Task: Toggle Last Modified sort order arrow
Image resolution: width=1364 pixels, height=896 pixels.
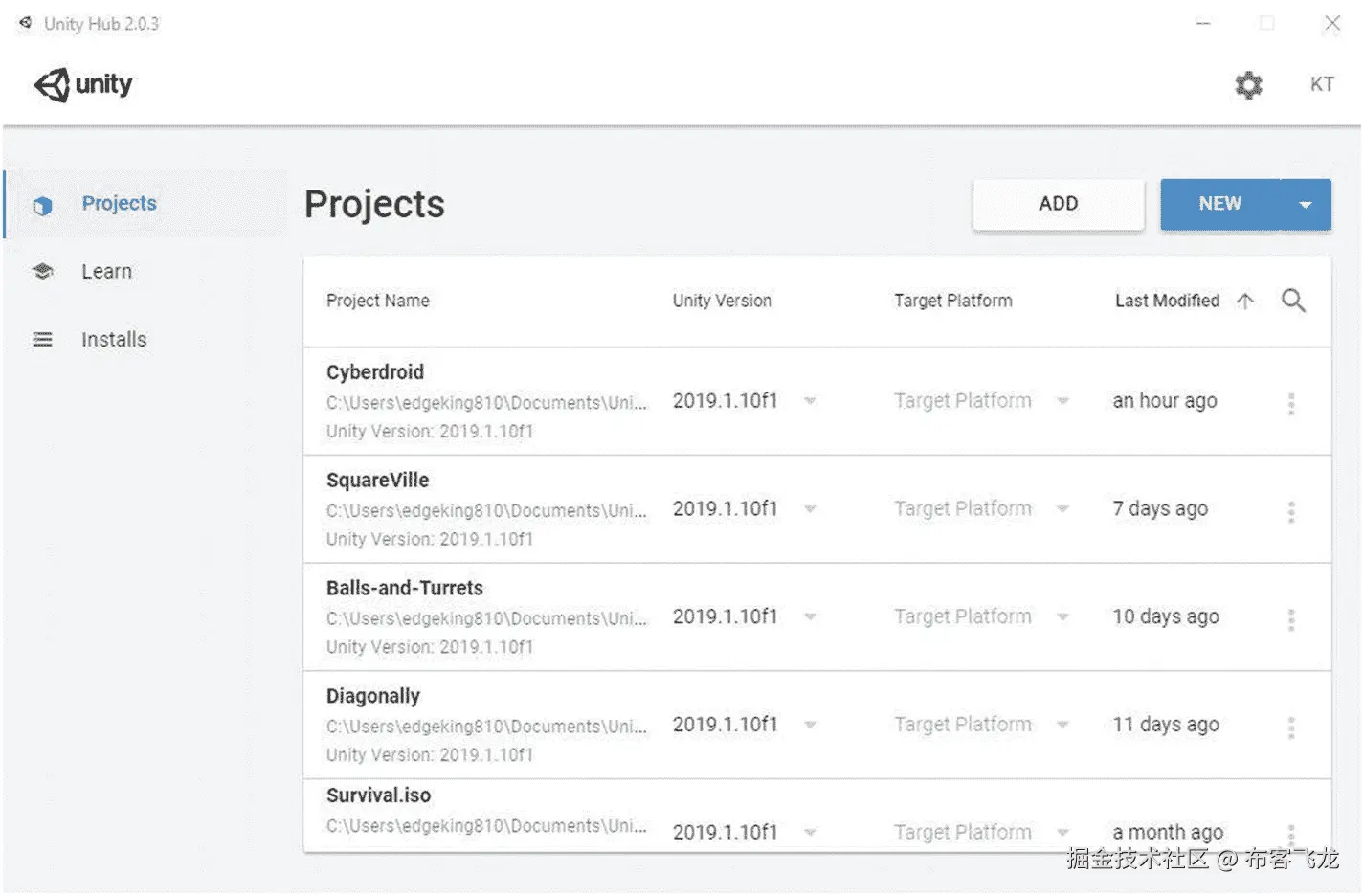Action: (1245, 301)
